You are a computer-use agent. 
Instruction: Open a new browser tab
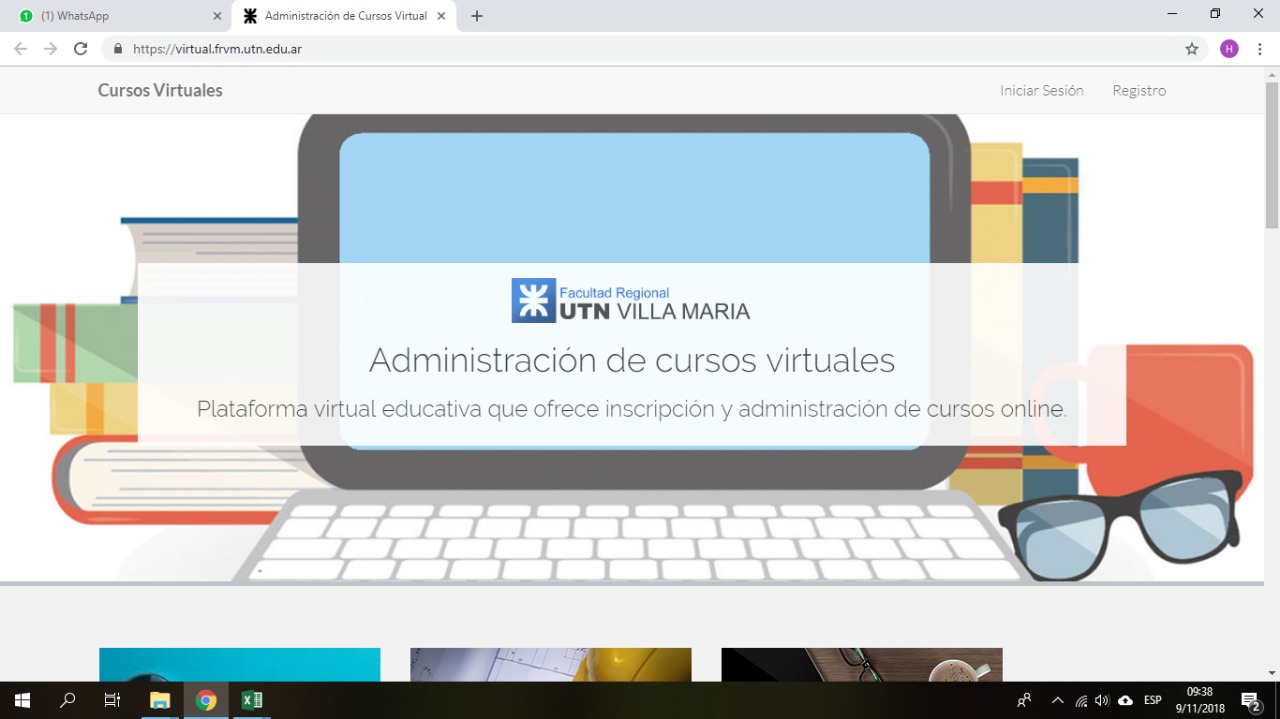click(477, 16)
